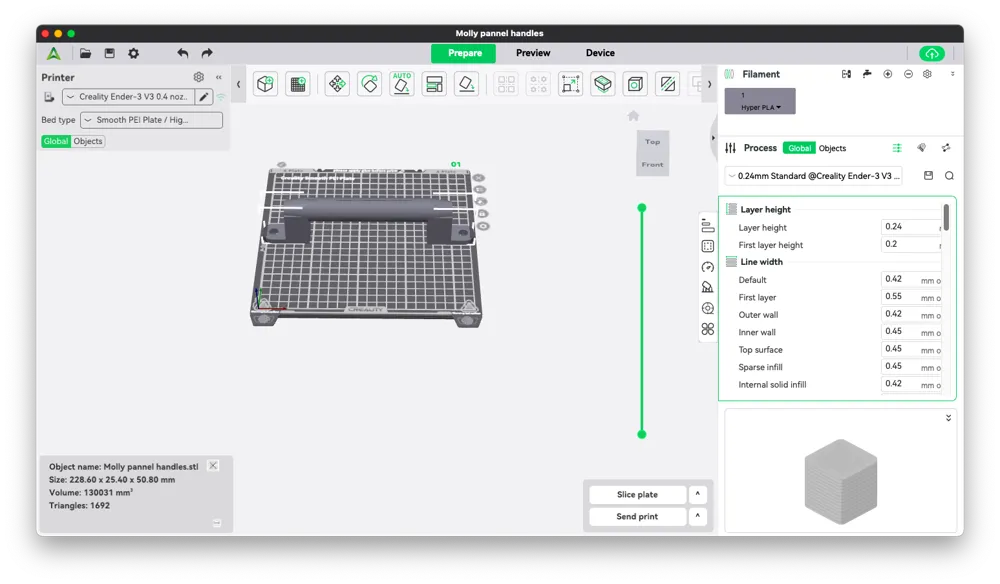
Task: Close the object info box
Action: point(214,466)
